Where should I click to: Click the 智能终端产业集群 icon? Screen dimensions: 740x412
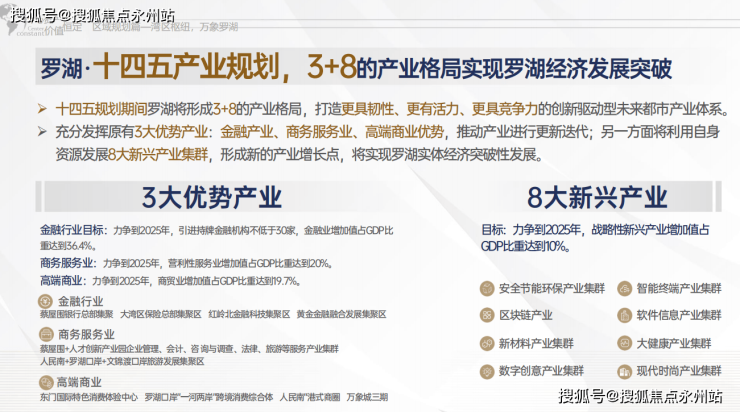pyautogui.click(x=624, y=288)
